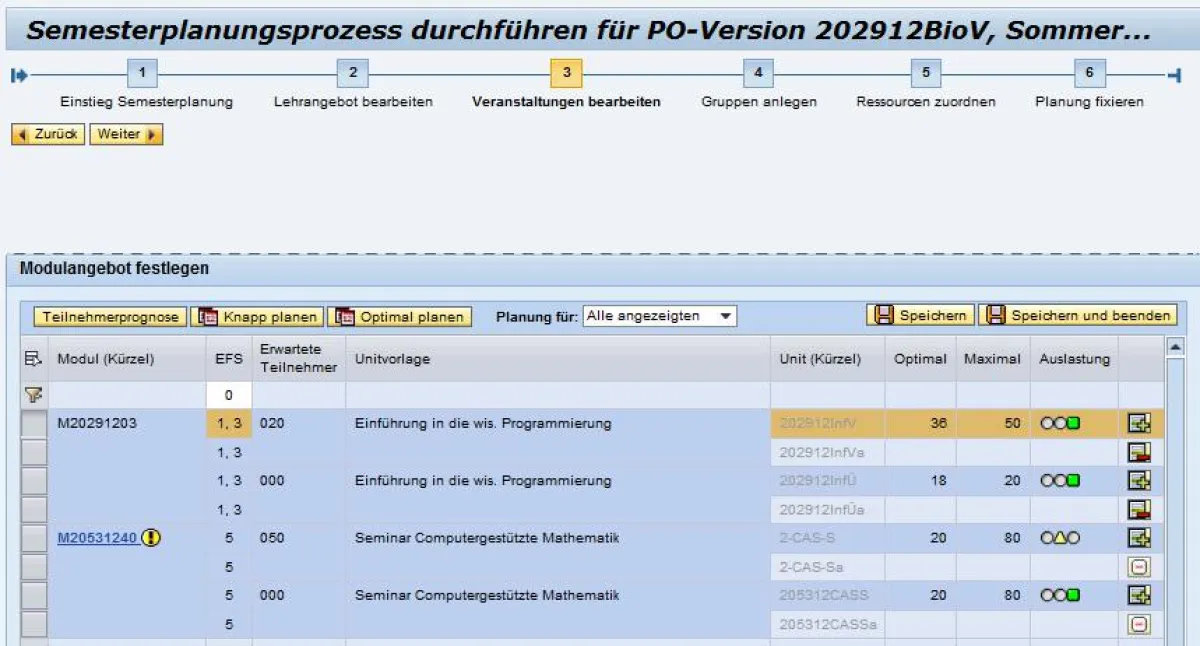Click the scrollbar up arrow
1200x646 pixels.
(1177, 345)
